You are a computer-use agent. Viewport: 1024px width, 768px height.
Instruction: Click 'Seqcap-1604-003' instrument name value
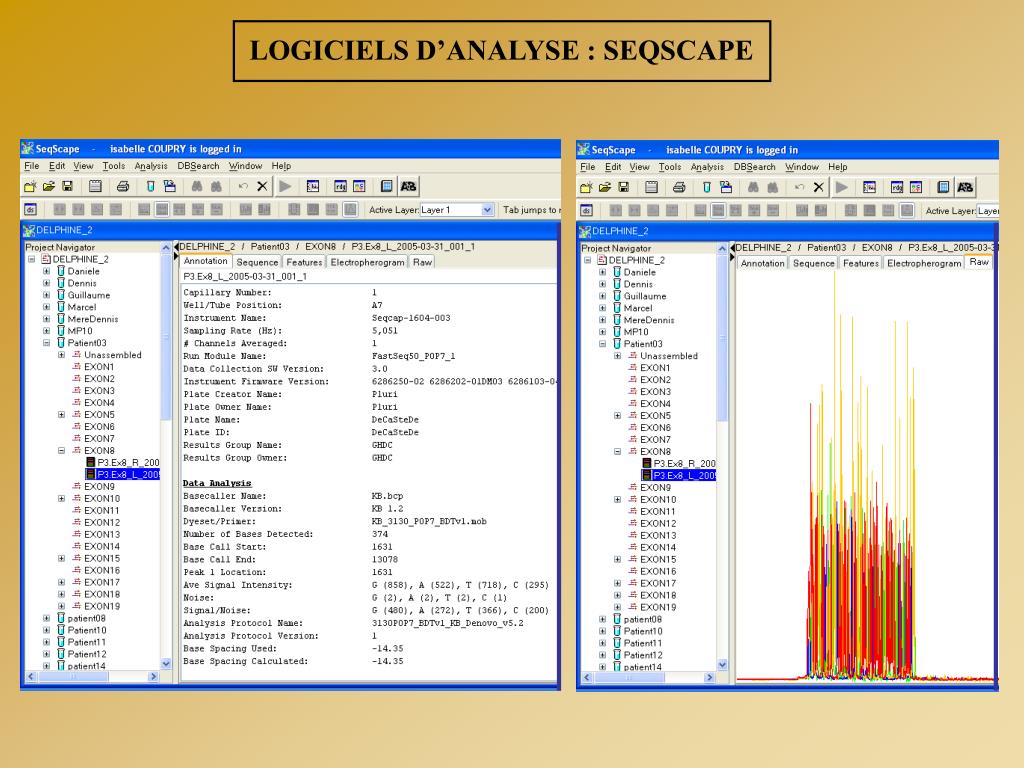411,318
